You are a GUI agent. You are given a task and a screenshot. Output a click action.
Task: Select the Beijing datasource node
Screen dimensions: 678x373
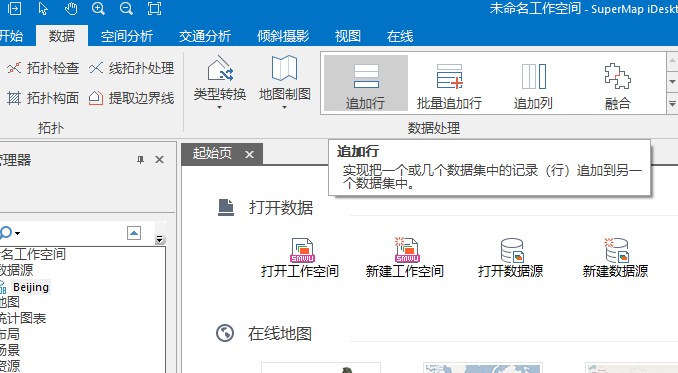[x=31, y=287]
